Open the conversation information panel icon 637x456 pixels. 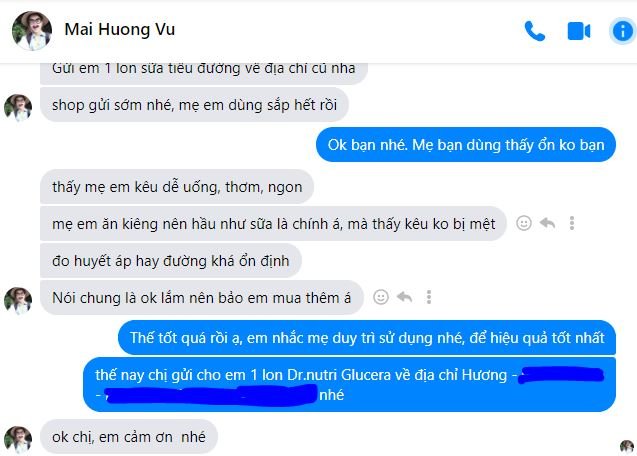pyautogui.click(x=622, y=31)
